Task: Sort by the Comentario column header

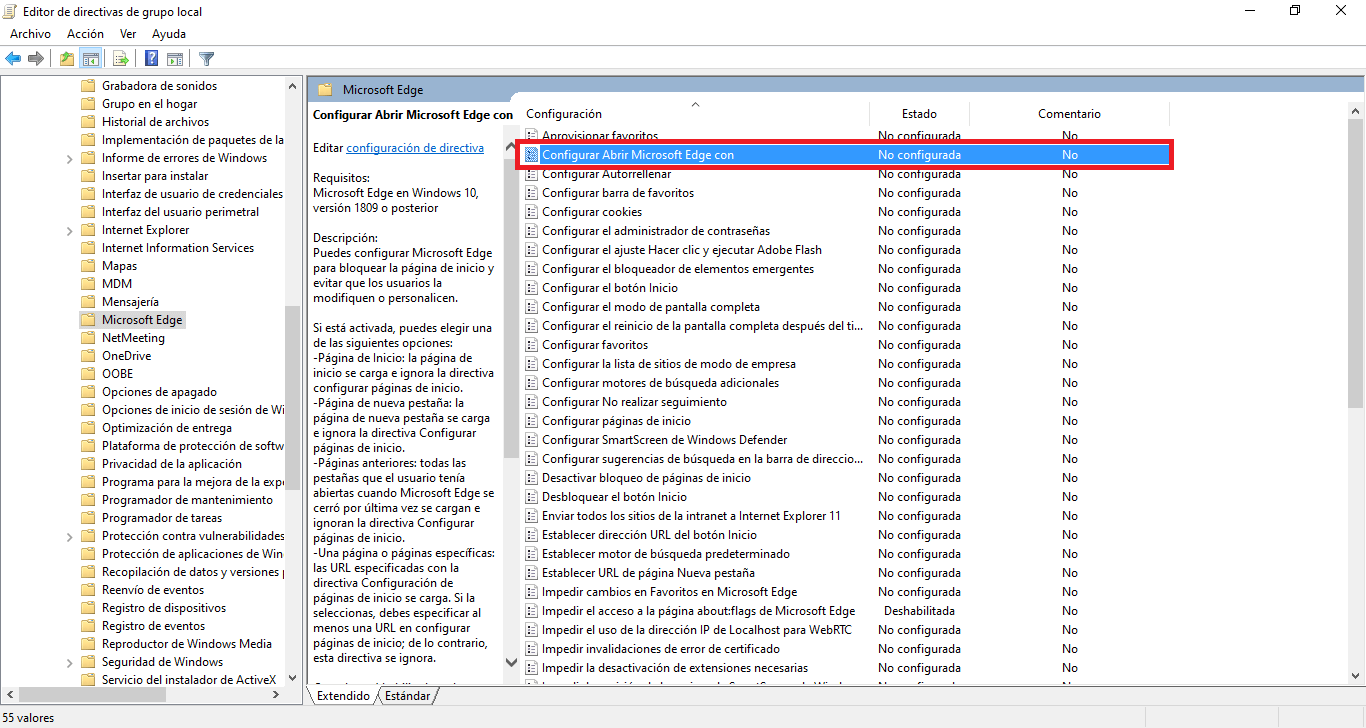Action: tap(1069, 114)
